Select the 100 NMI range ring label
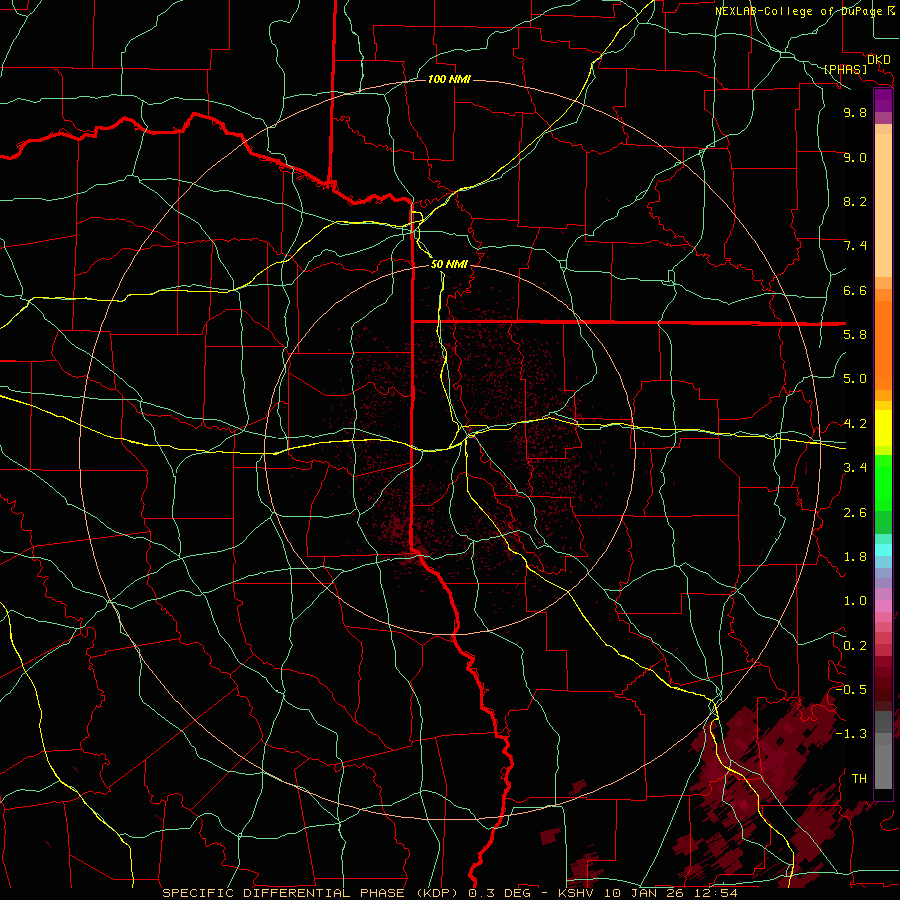This screenshot has width=900, height=900. [449, 79]
